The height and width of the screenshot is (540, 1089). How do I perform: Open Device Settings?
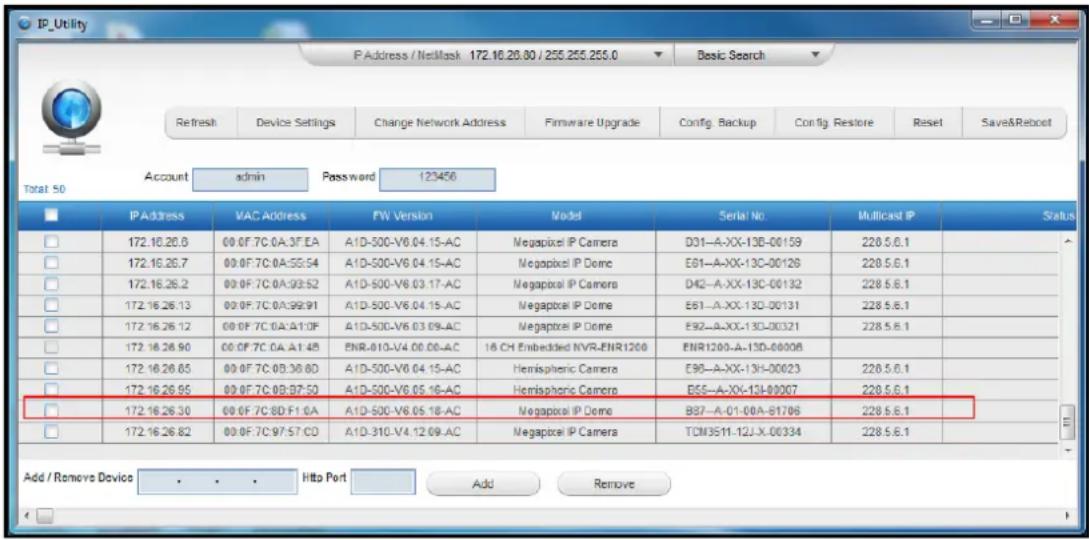coord(297,123)
